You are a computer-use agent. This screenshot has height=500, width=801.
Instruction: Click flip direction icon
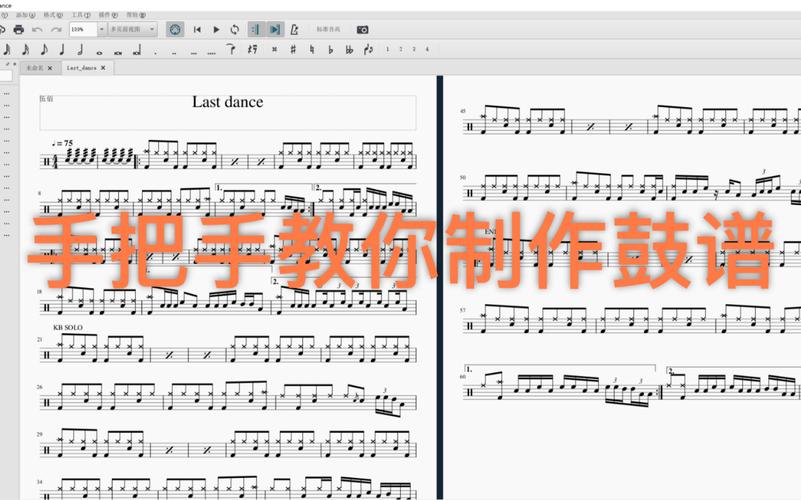pyautogui.click(x=368, y=50)
